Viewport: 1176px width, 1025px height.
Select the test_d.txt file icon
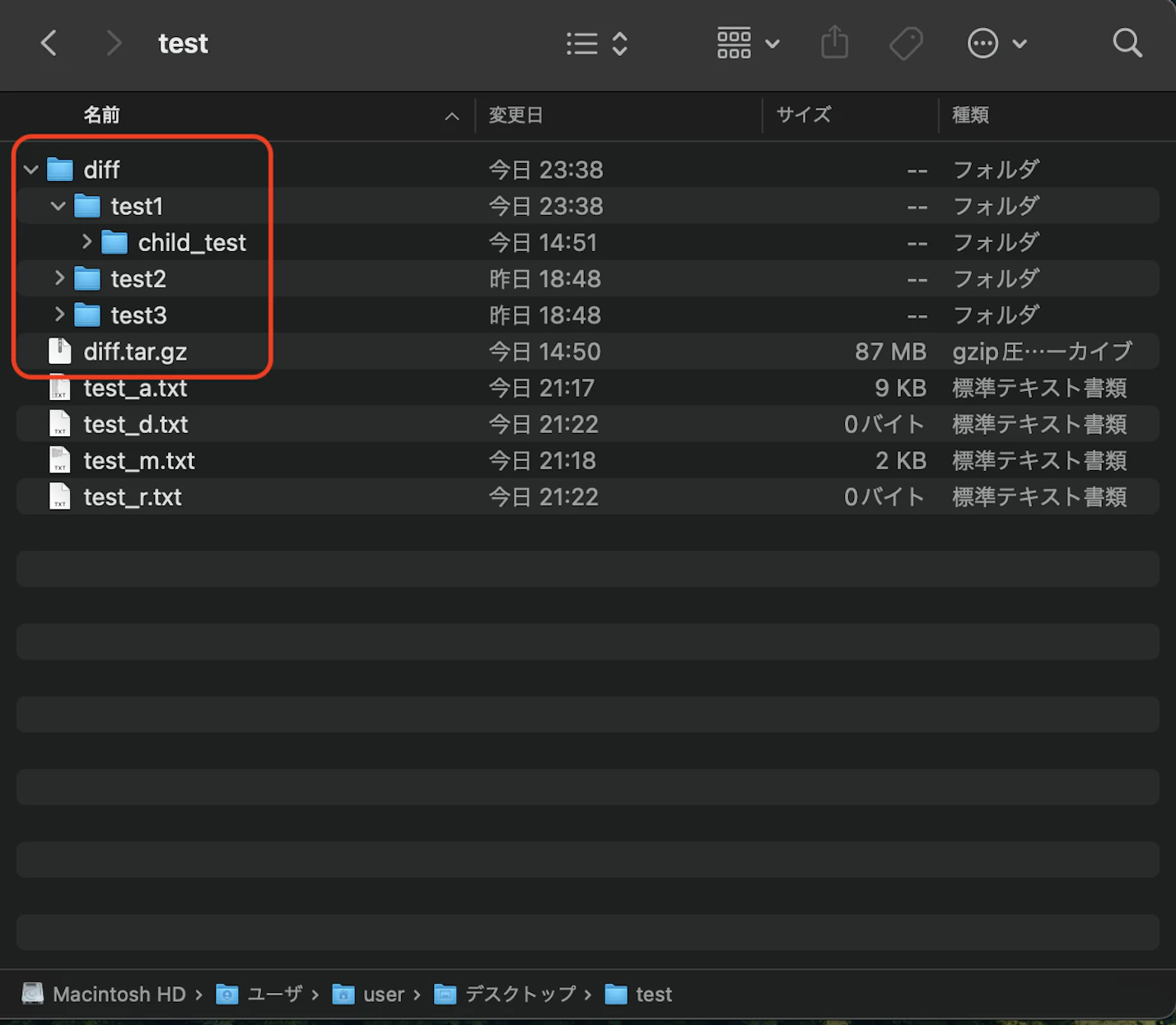coord(60,423)
